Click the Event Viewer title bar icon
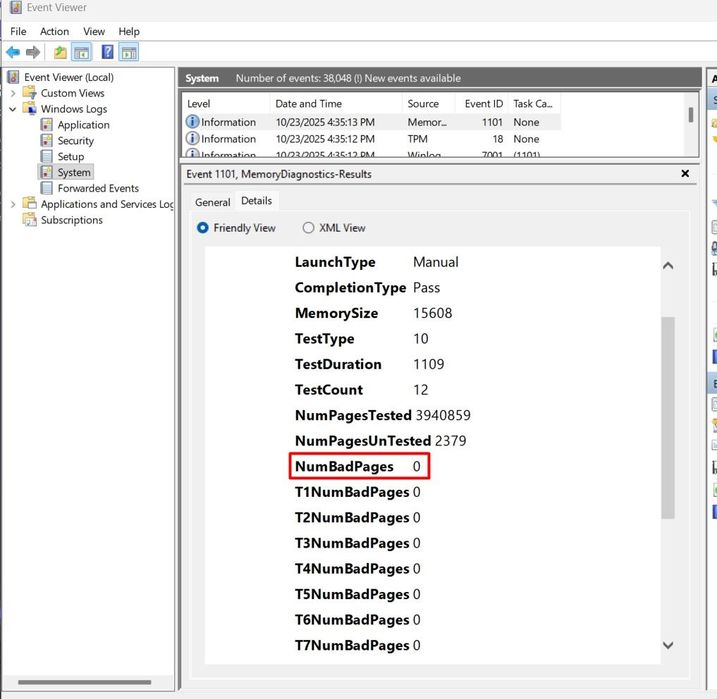The height and width of the screenshot is (699, 717). pos(16,7)
